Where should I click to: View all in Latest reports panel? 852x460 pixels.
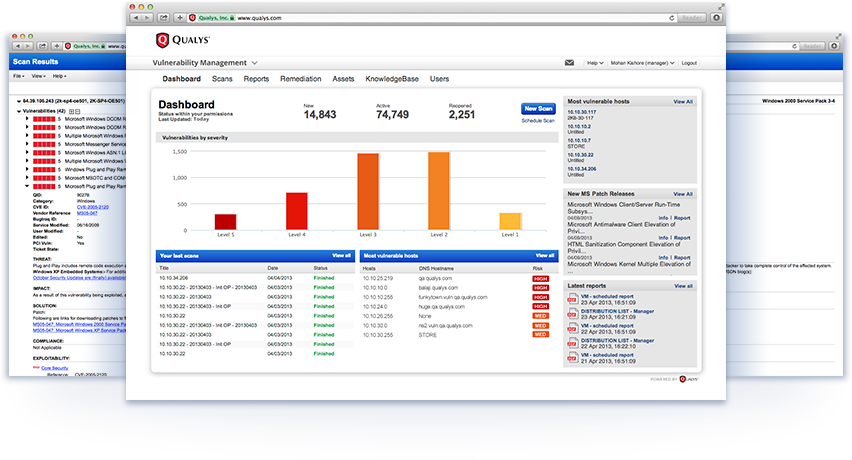tap(683, 286)
